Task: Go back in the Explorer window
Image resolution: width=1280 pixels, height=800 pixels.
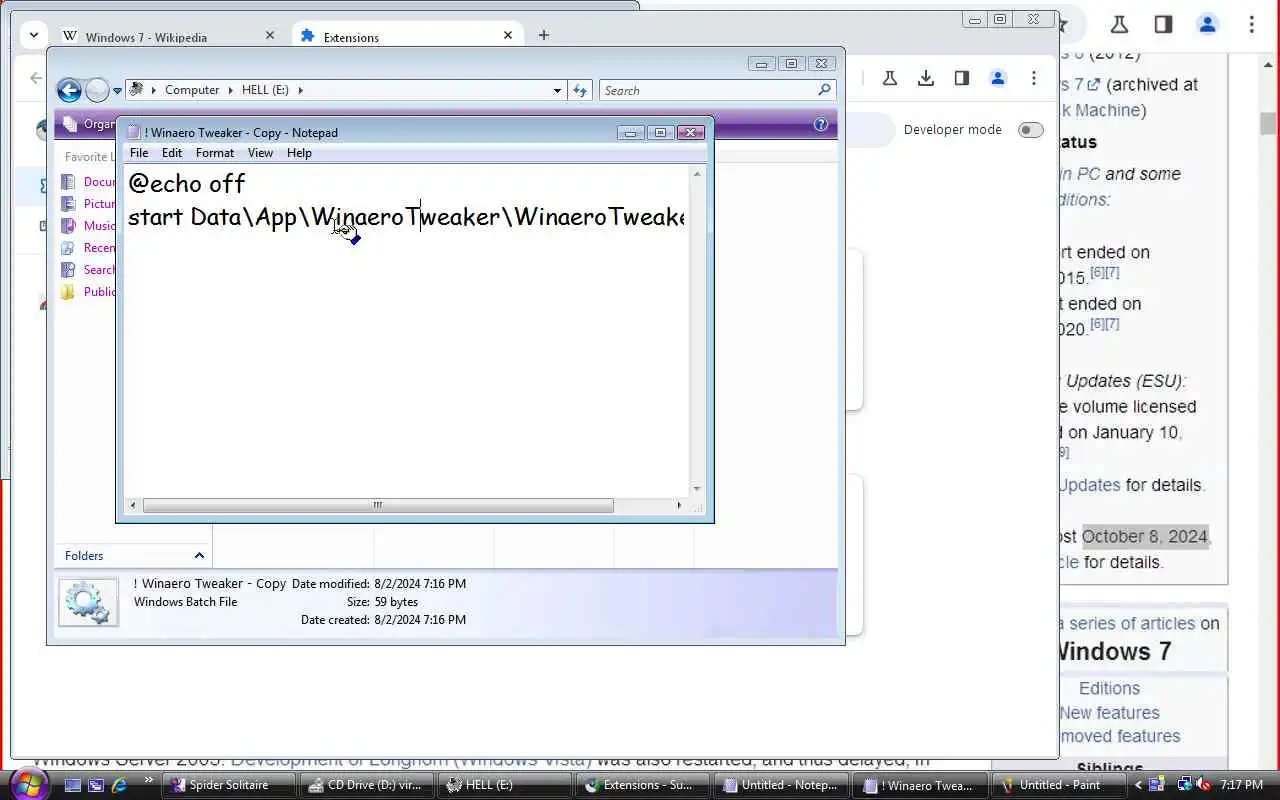Action: [x=69, y=91]
